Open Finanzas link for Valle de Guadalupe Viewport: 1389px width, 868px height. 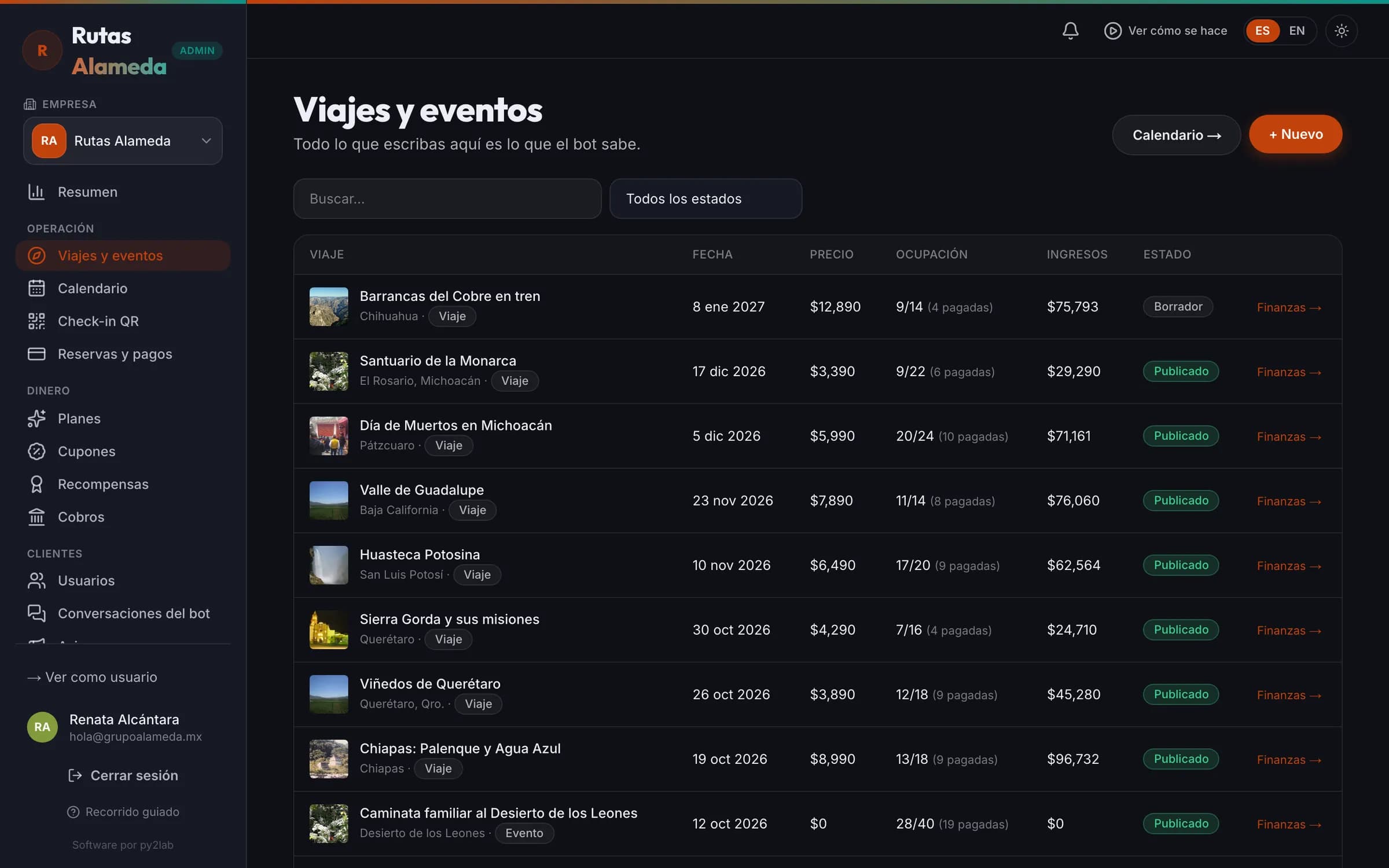pos(1289,501)
